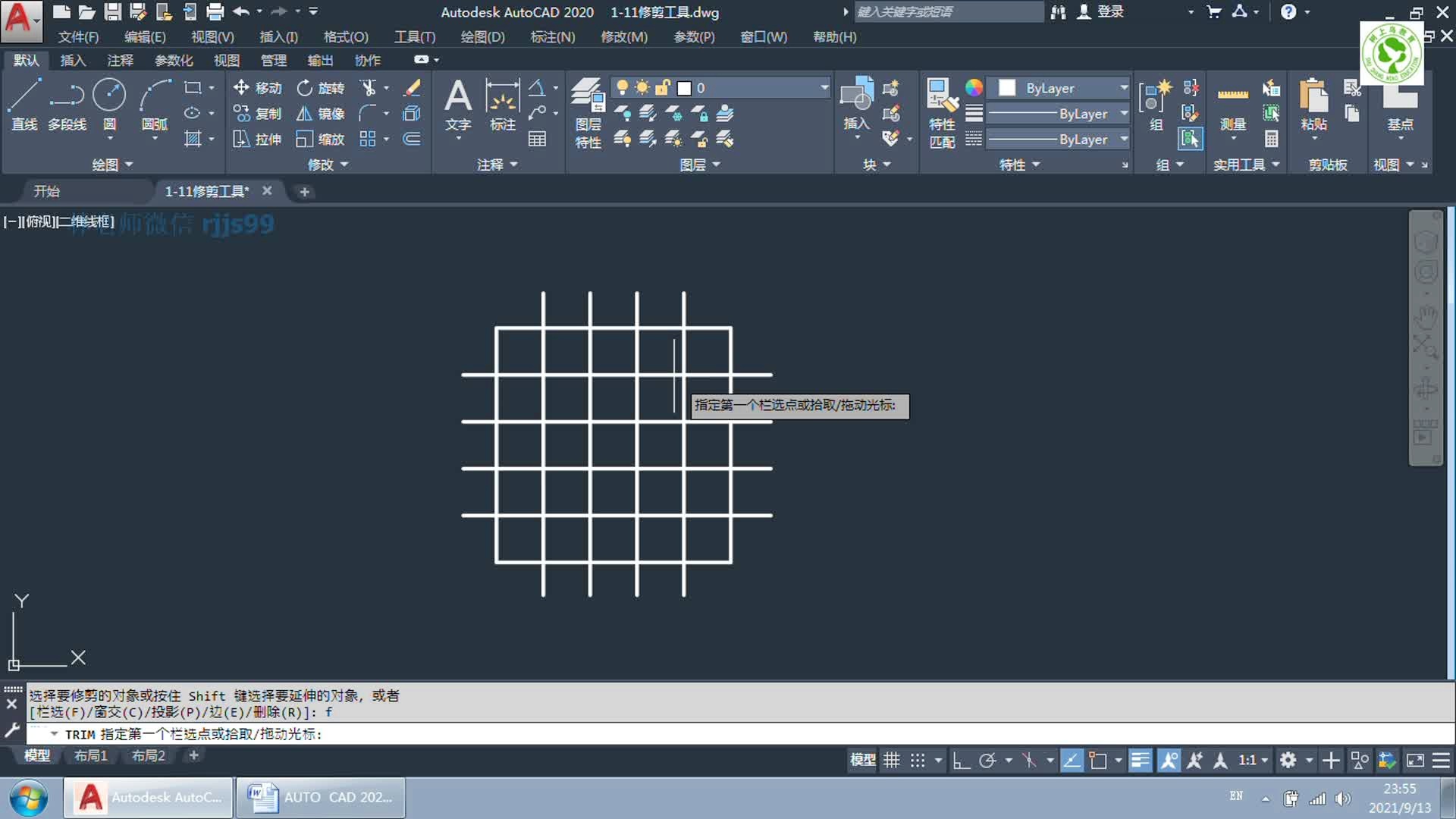Open the 1:1 annotation scale dropdown
The width and height of the screenshot is (1456, 819).
(1254, 760)
